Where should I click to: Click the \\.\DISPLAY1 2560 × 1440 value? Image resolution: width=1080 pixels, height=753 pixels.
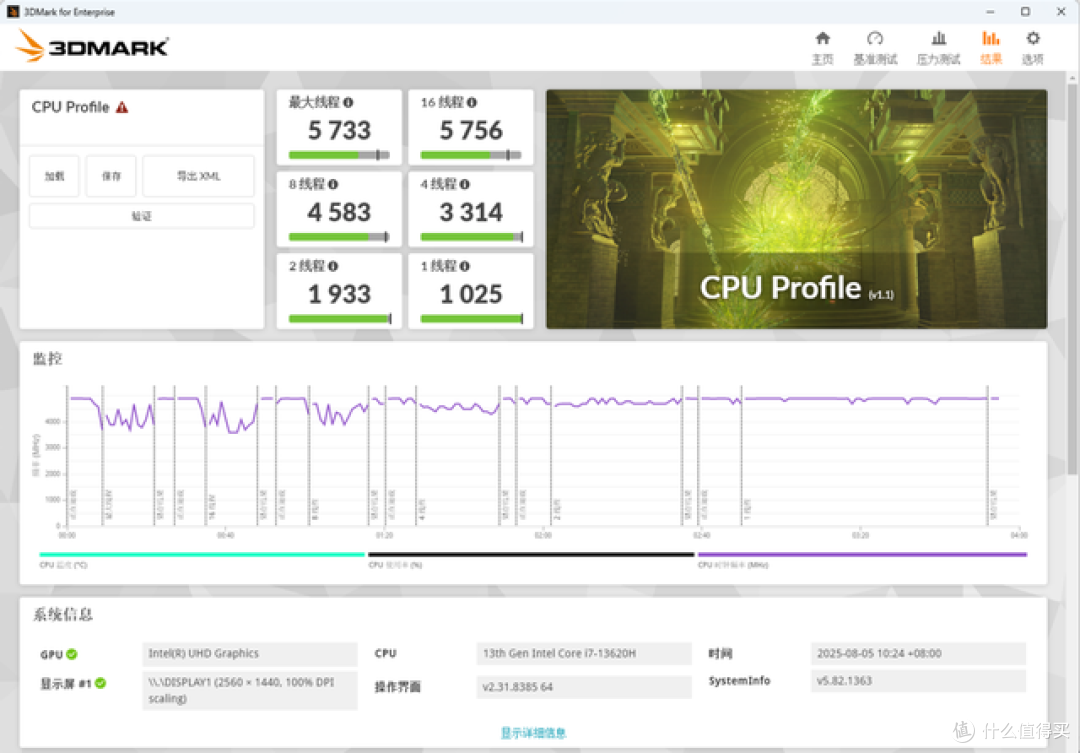250,690
